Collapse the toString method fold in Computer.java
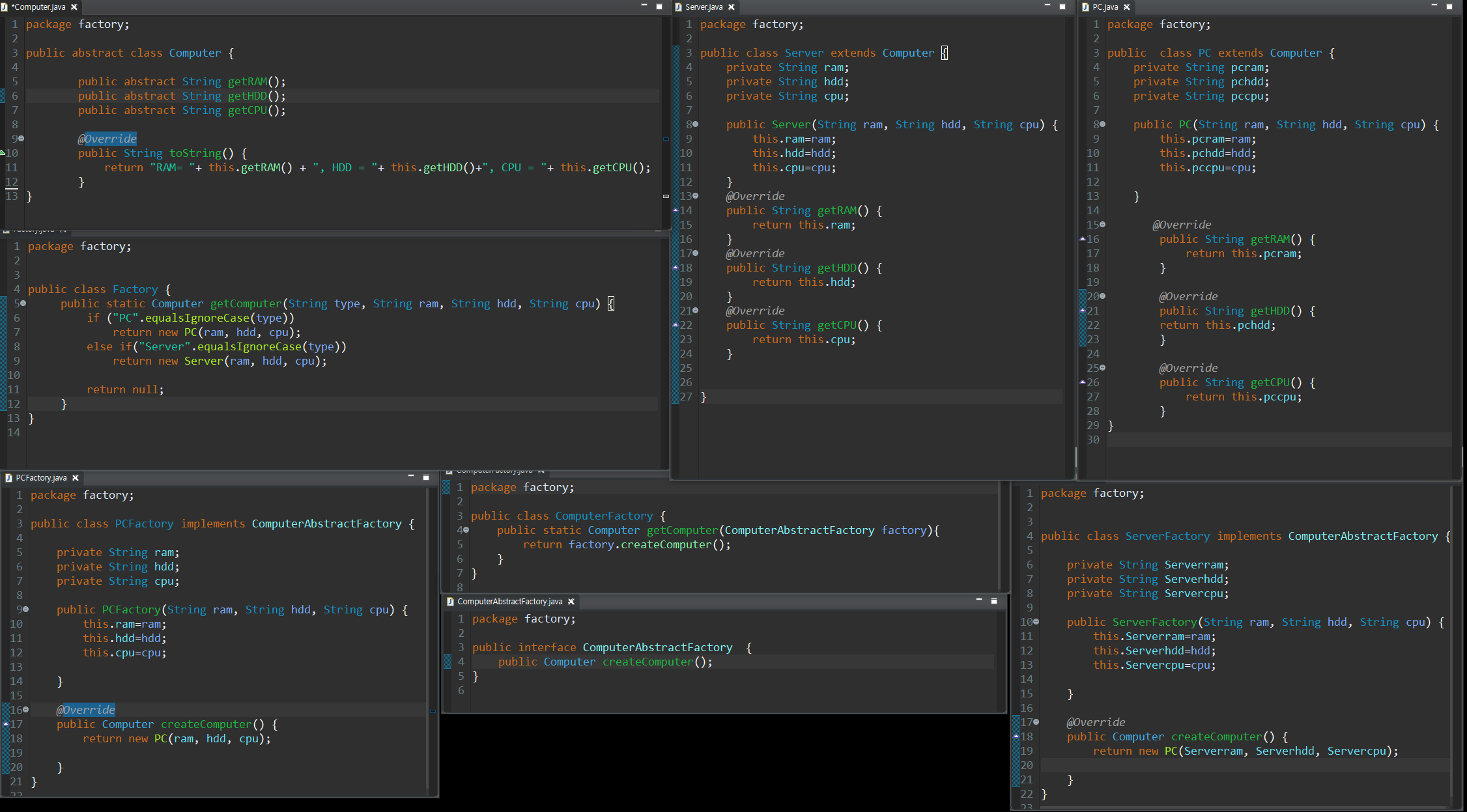This screenshot has height=812, width=1467. coord(21,139)
